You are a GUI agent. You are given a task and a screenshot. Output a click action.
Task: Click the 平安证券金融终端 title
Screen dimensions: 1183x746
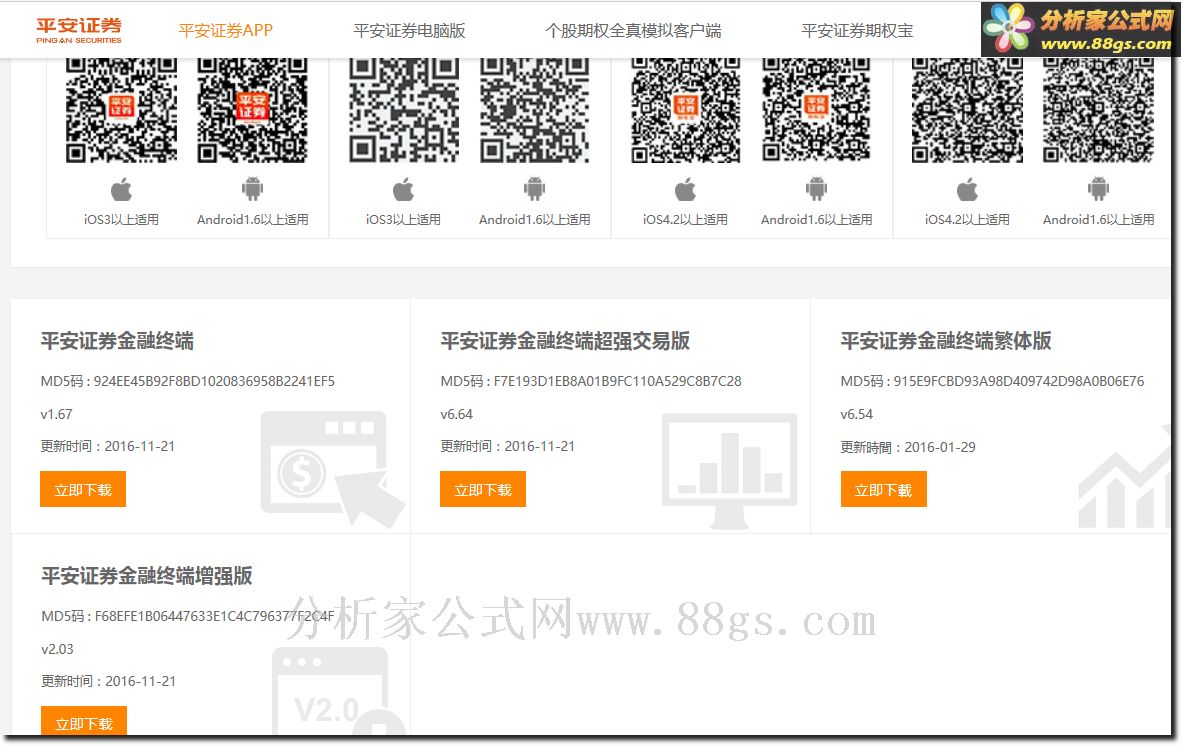[117, 341]
